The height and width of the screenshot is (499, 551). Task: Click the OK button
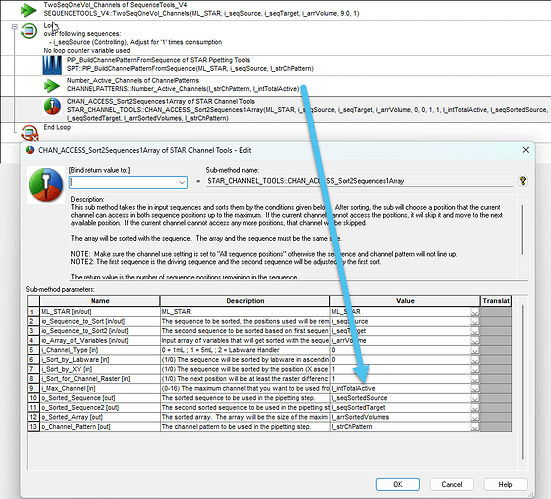pyautogui.click(x=398, y=484)
